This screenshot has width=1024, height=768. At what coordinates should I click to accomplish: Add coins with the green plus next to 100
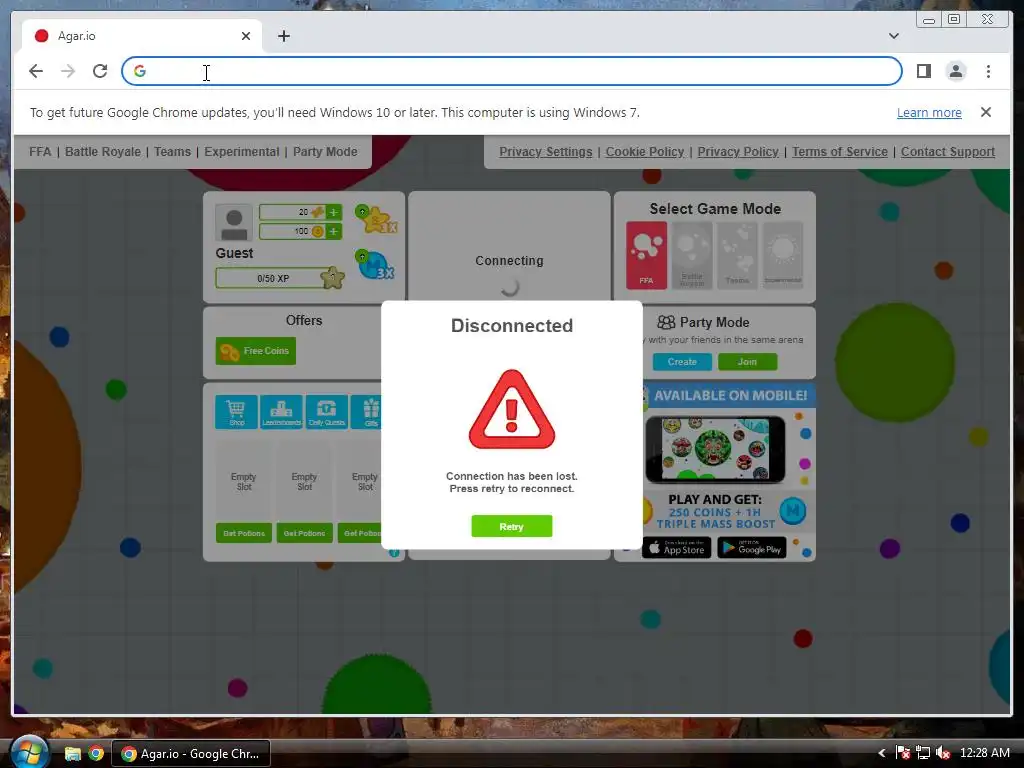334,231
